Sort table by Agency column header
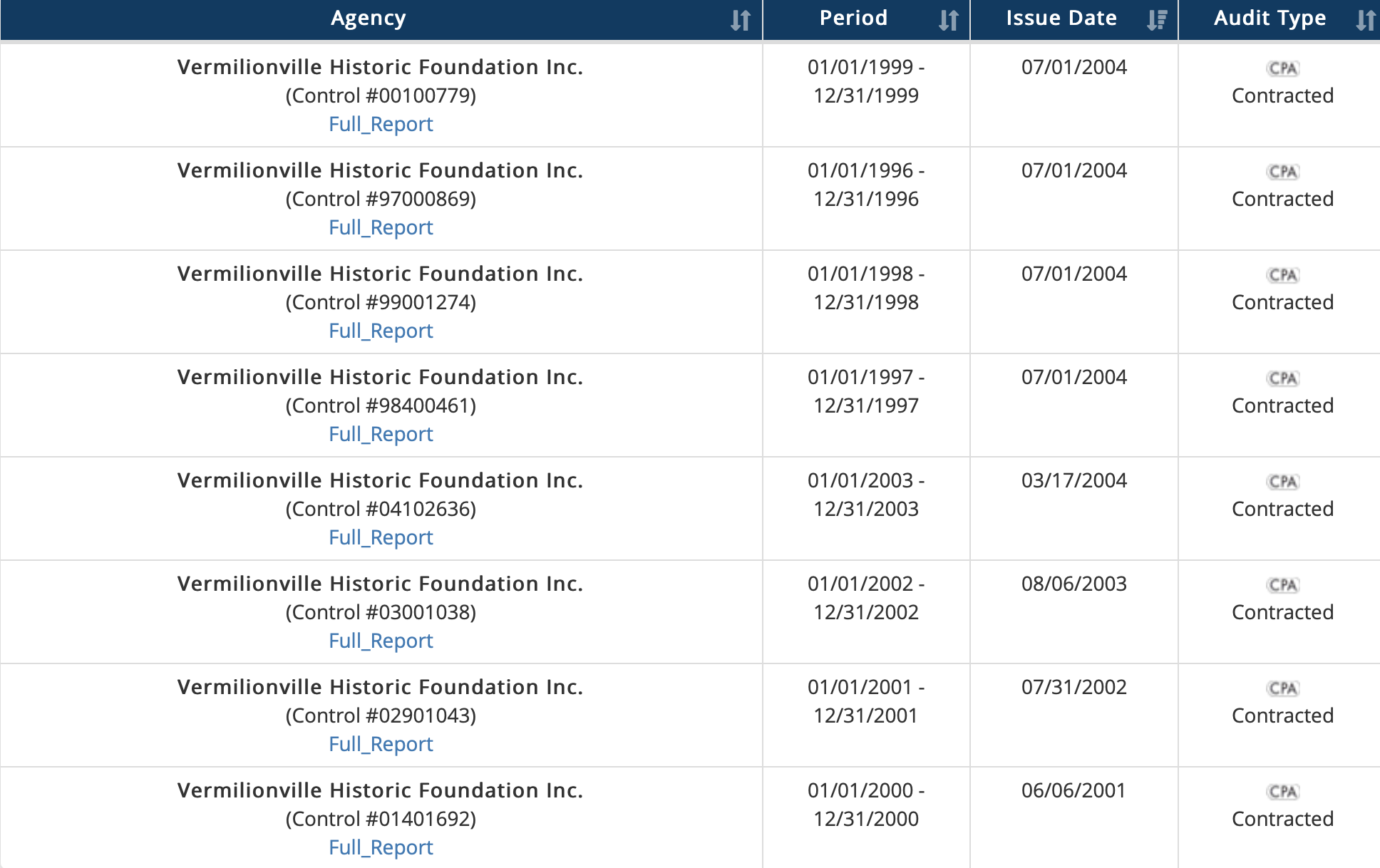The image size is (1380, 868). [x=368, y=19]
